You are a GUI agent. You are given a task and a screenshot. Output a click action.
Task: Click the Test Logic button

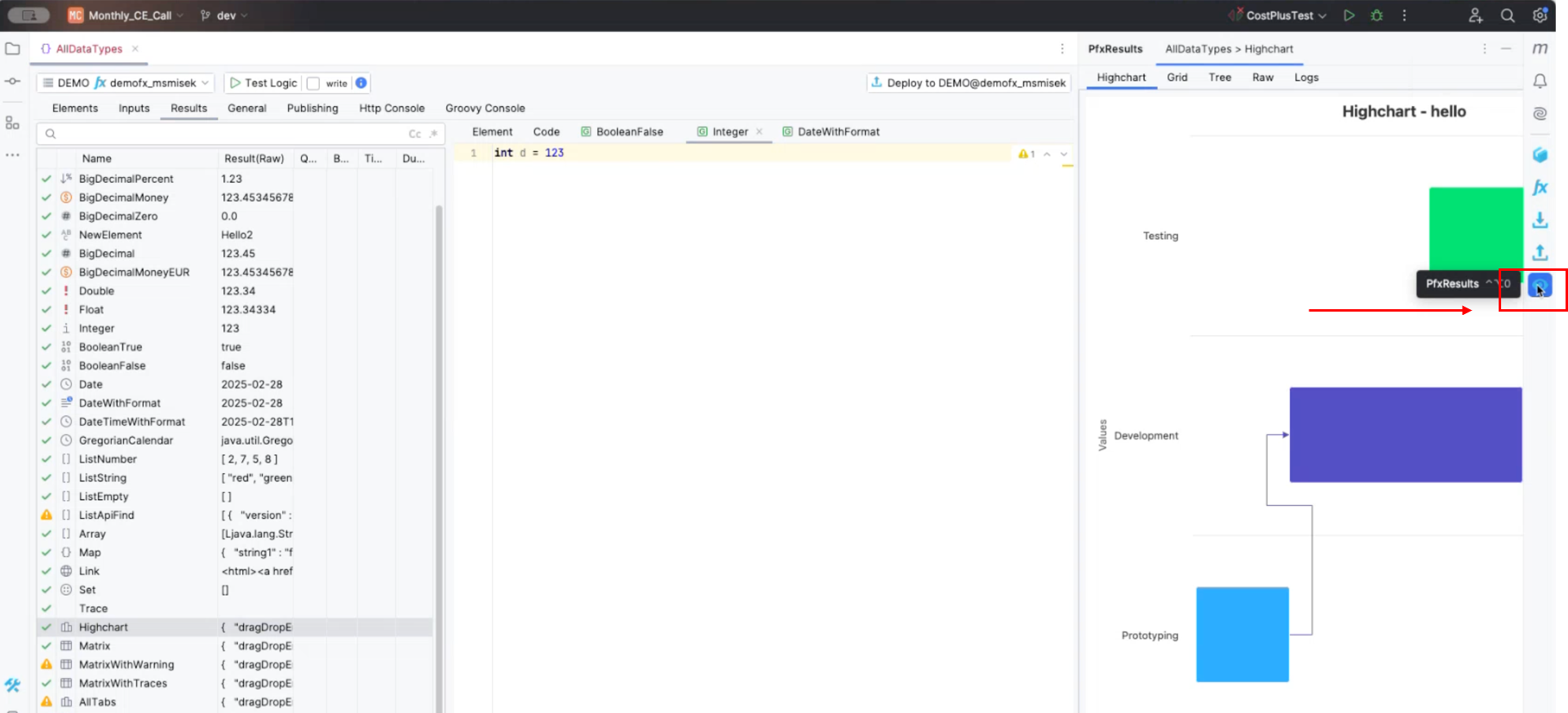263,83
